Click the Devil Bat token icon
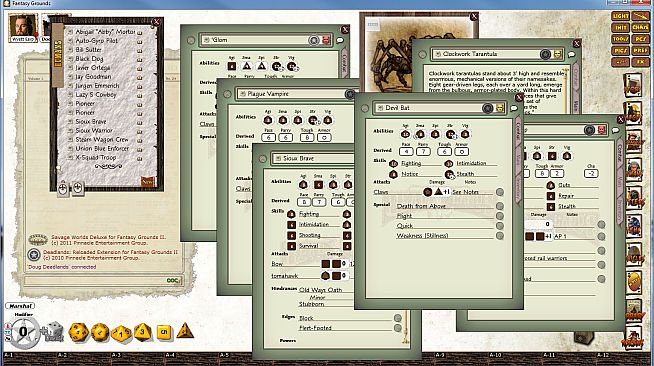The height and width of the screenshot is (366, 654). (488, 108)
